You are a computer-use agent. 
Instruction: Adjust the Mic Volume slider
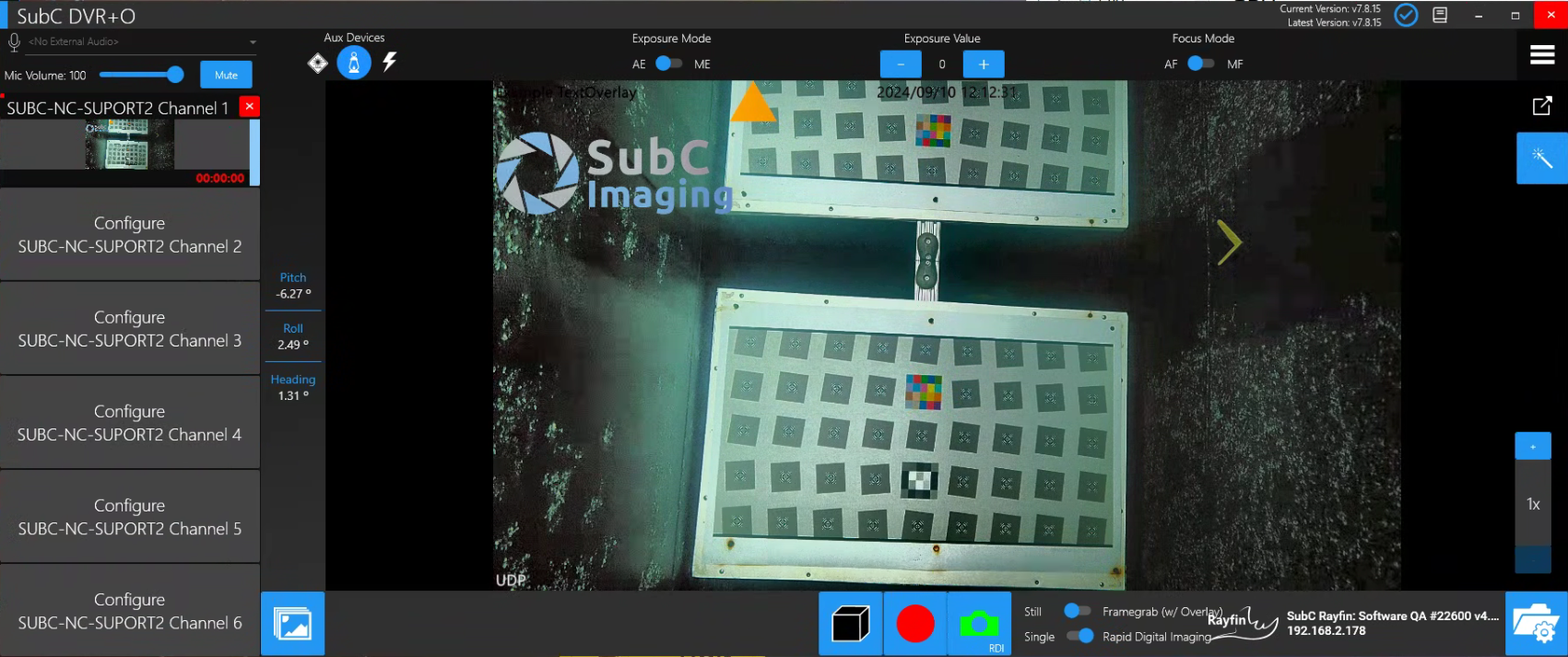tap(174, 75)
